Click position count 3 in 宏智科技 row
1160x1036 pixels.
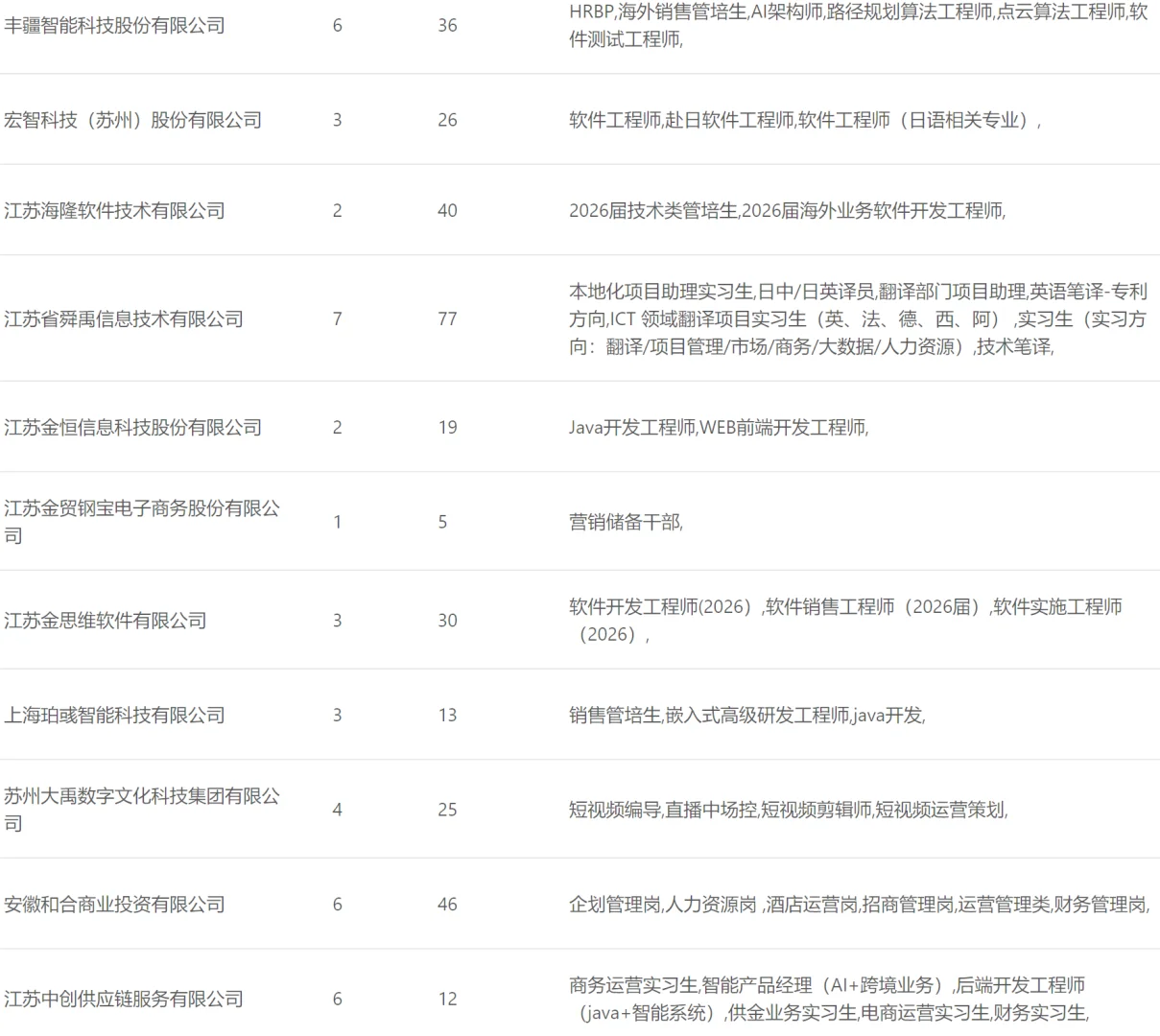click(337, 120)
